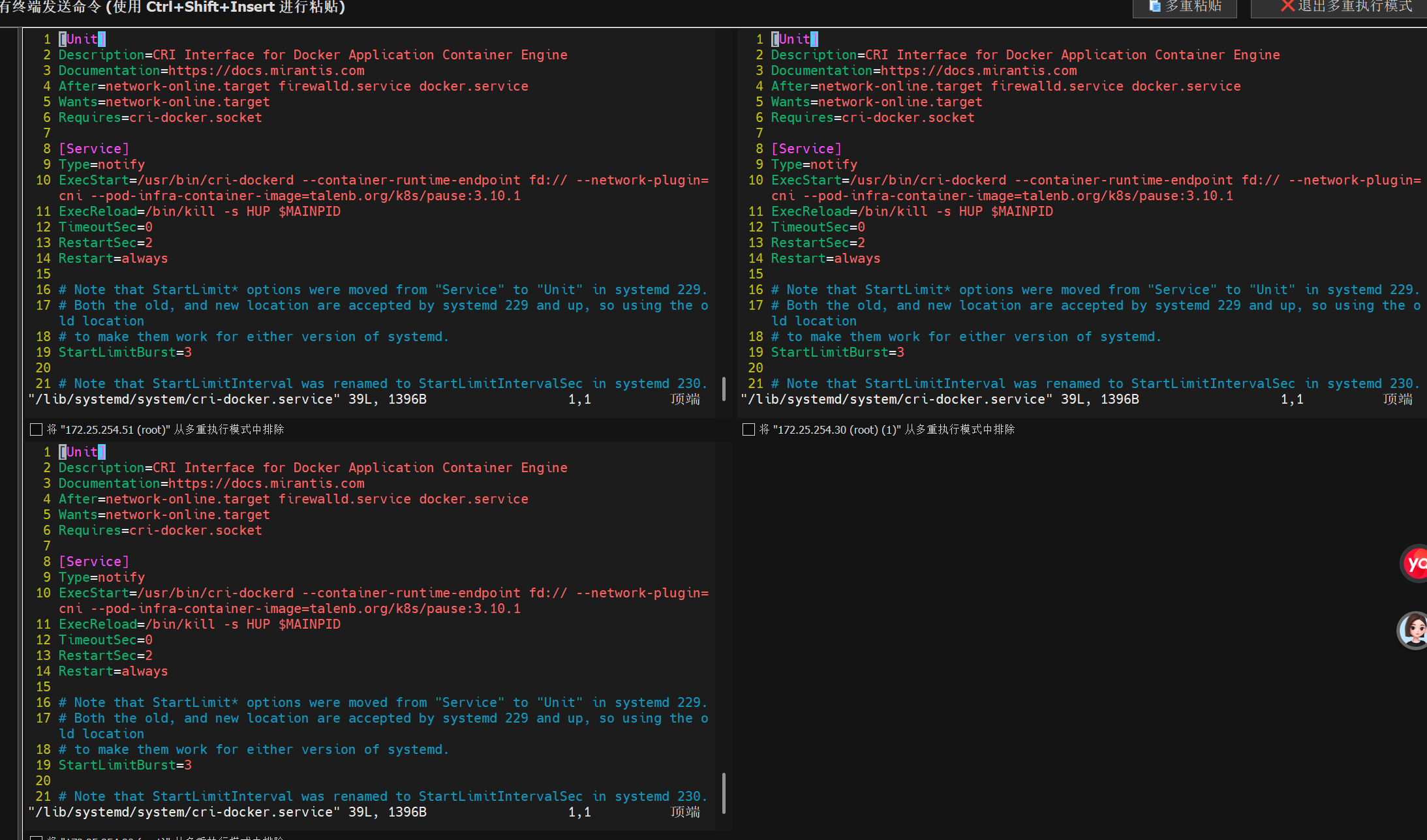1427x840 pixels.
Task: Click the '顶端' indicator in the top-right pane
Action: (x=1398, y=399)
